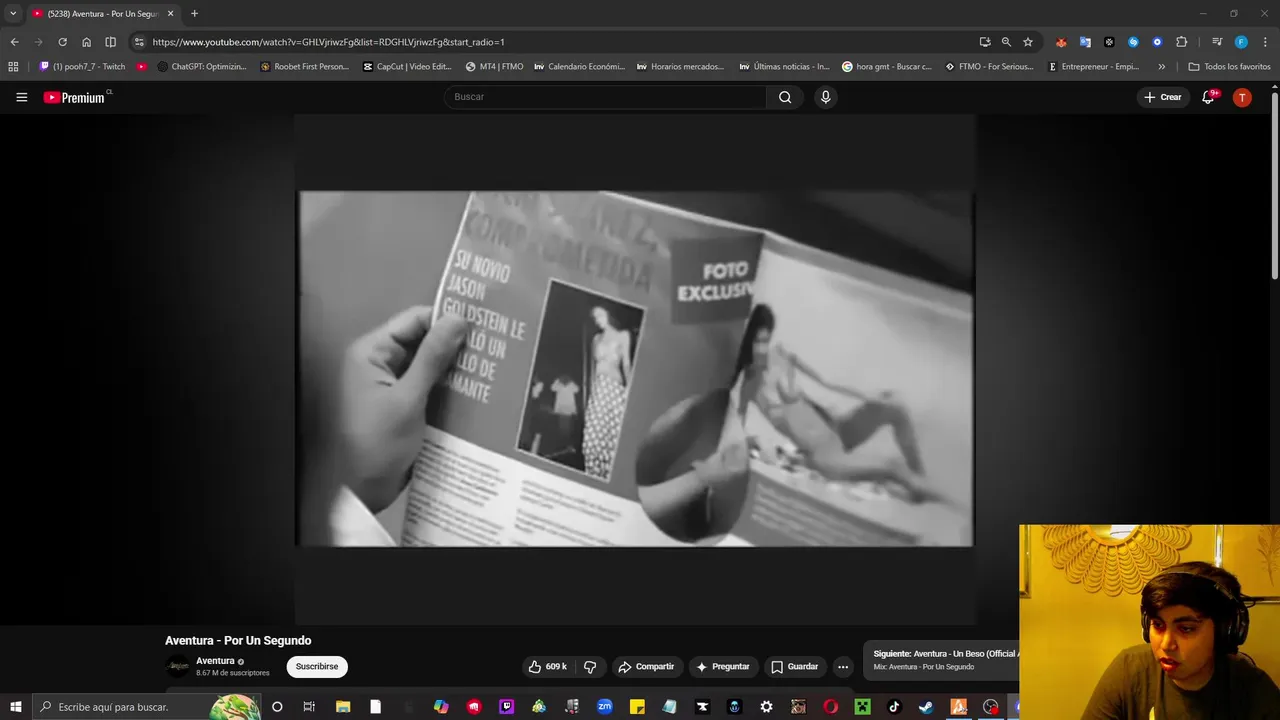This screenshot has width=1280, height=720.
Task: Open the browser three-dot settings menu
Action: (x=1265, y=42)
